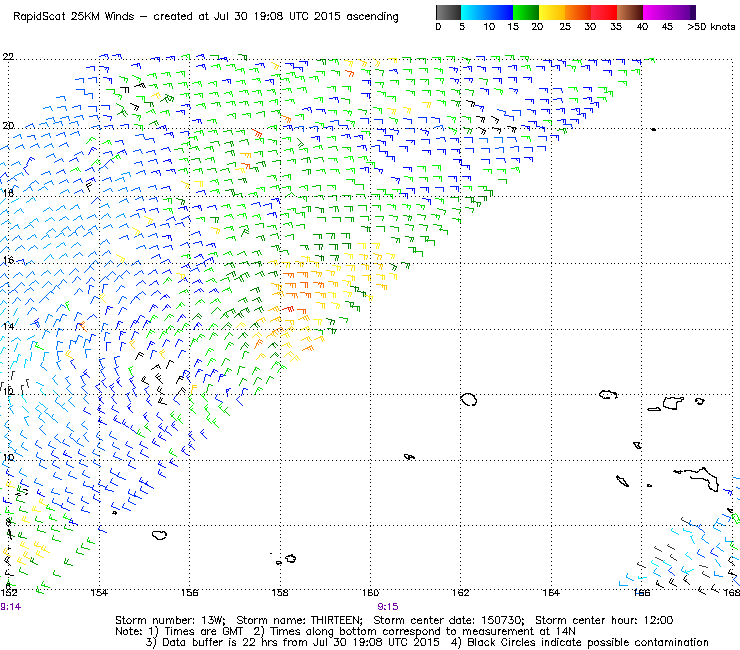The width and height of the screenshot is (740, 650).
Task: Click latitude label '22' on left axis
Action: (8, 57)
